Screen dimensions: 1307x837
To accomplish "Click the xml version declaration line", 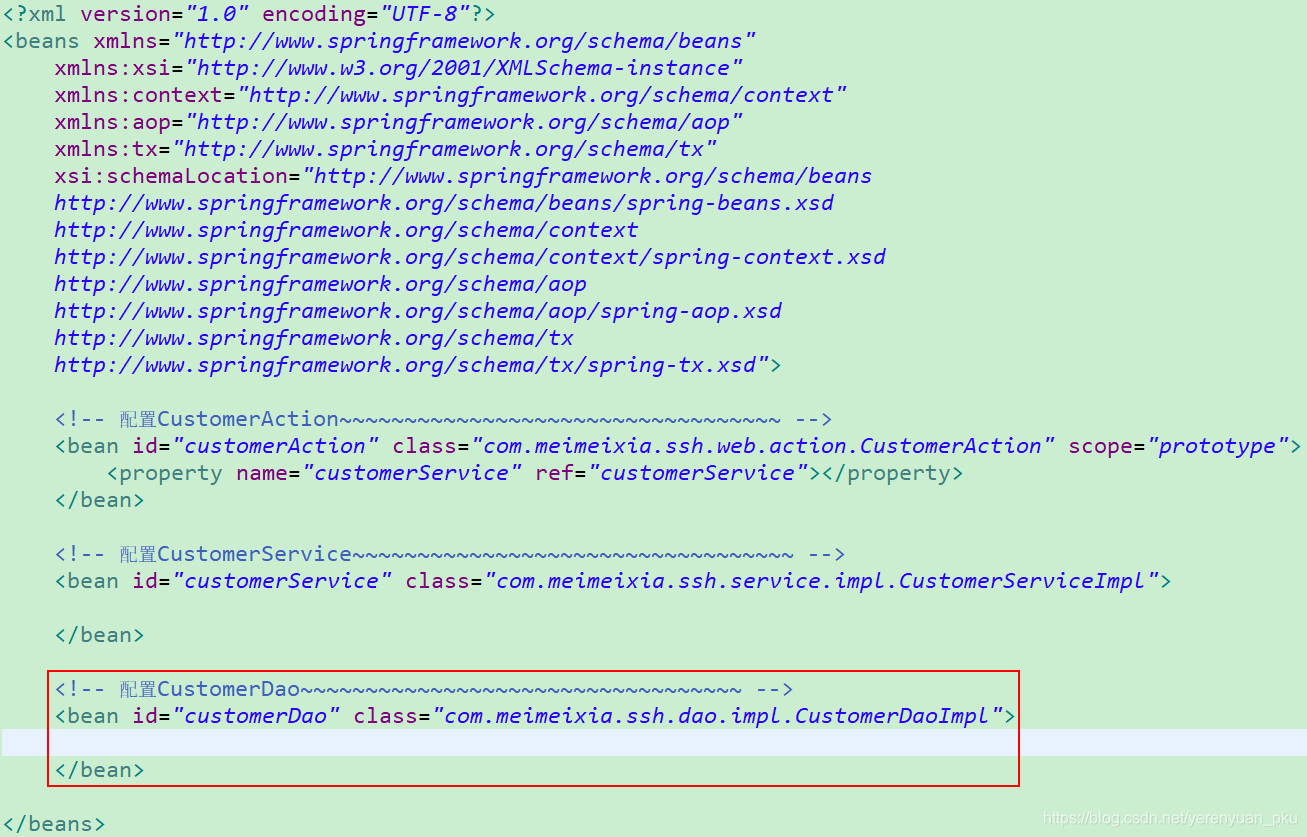I will click(x=250, y=14).
